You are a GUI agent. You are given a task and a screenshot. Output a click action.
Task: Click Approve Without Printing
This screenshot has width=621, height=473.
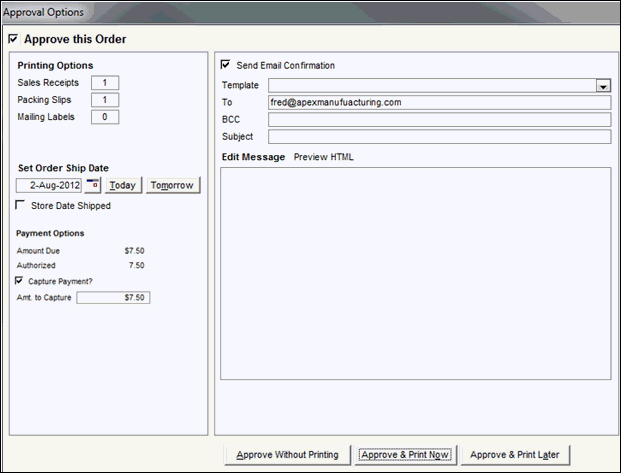[288, 454]
